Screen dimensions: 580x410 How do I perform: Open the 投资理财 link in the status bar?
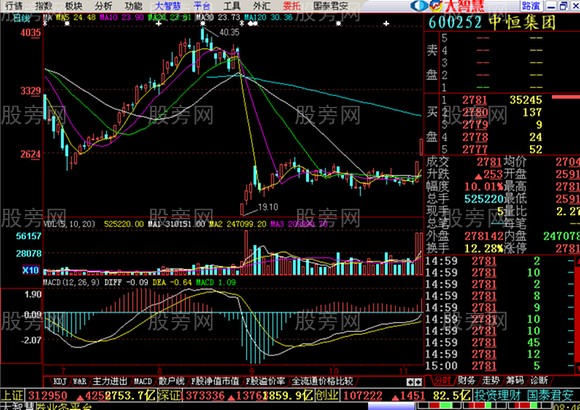(498, 396)
